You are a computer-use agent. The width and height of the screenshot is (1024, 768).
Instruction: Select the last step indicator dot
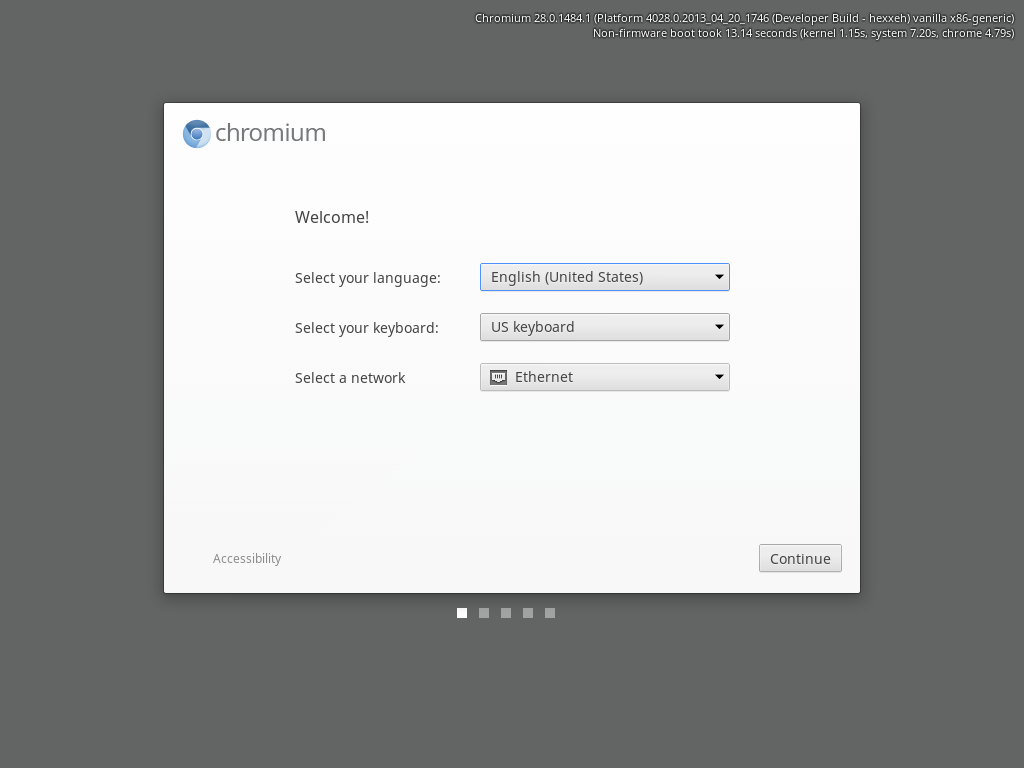point(550,613)
